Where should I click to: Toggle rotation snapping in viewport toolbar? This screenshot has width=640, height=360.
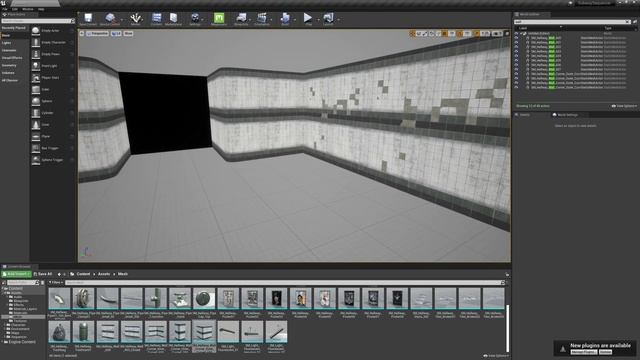(x=460, y=33)
